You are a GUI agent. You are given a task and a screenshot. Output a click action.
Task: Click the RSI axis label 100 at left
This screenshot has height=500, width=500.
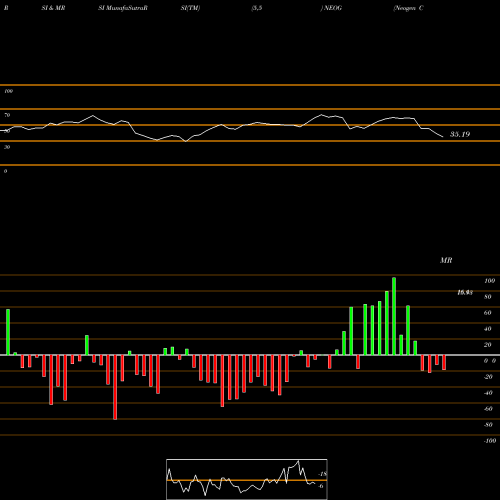[x=8, y=91]
